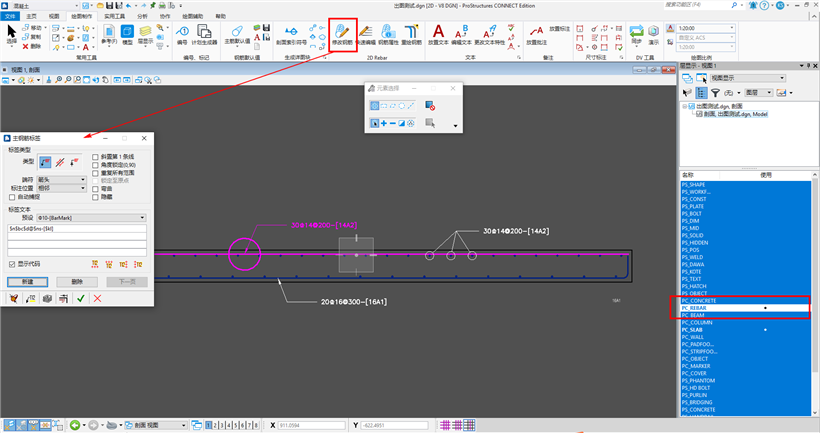
Task: Click the filter funnel icon in layer panel
Action: 715,91
